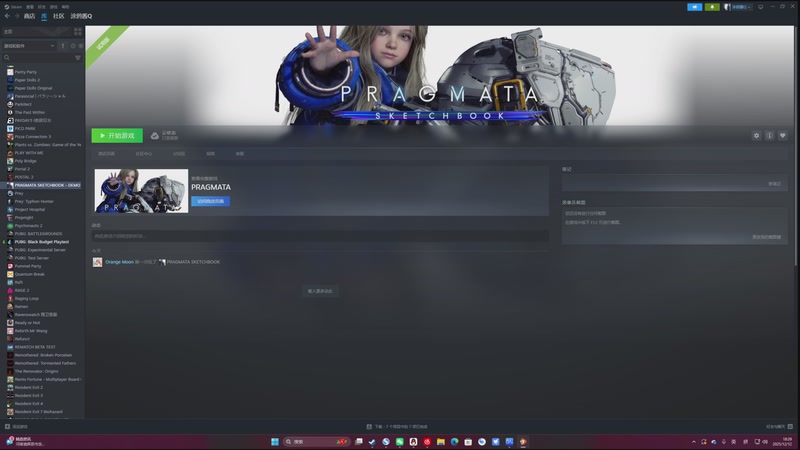Select PUBG: BATTLEGROUNDS in the library list
Viewport: 800px width, 450px height.
pos(38,234)
